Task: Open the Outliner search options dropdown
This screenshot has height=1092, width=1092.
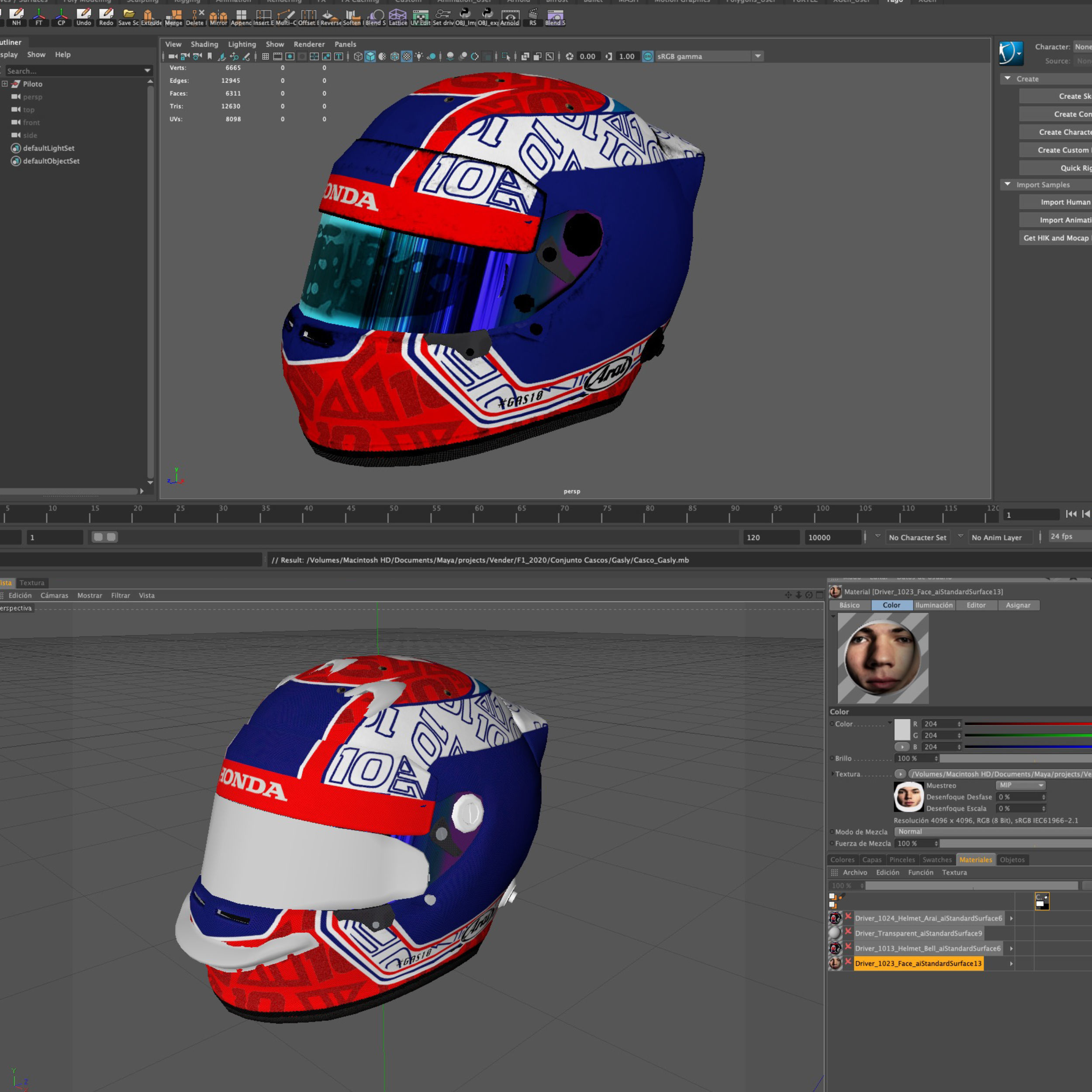Action: [148, 71]
